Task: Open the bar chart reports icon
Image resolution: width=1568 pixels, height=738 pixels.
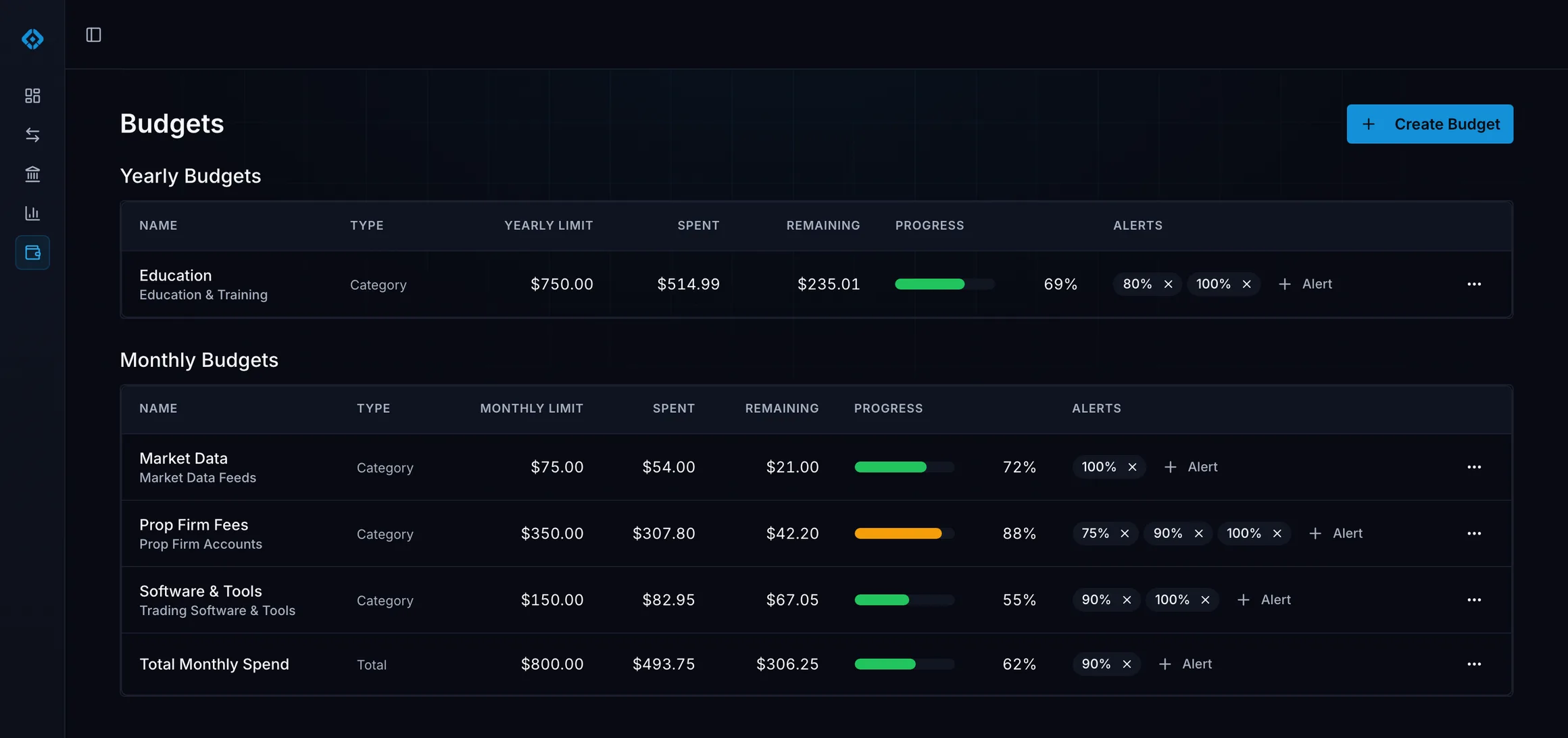Action: click(x=32, y=213)
